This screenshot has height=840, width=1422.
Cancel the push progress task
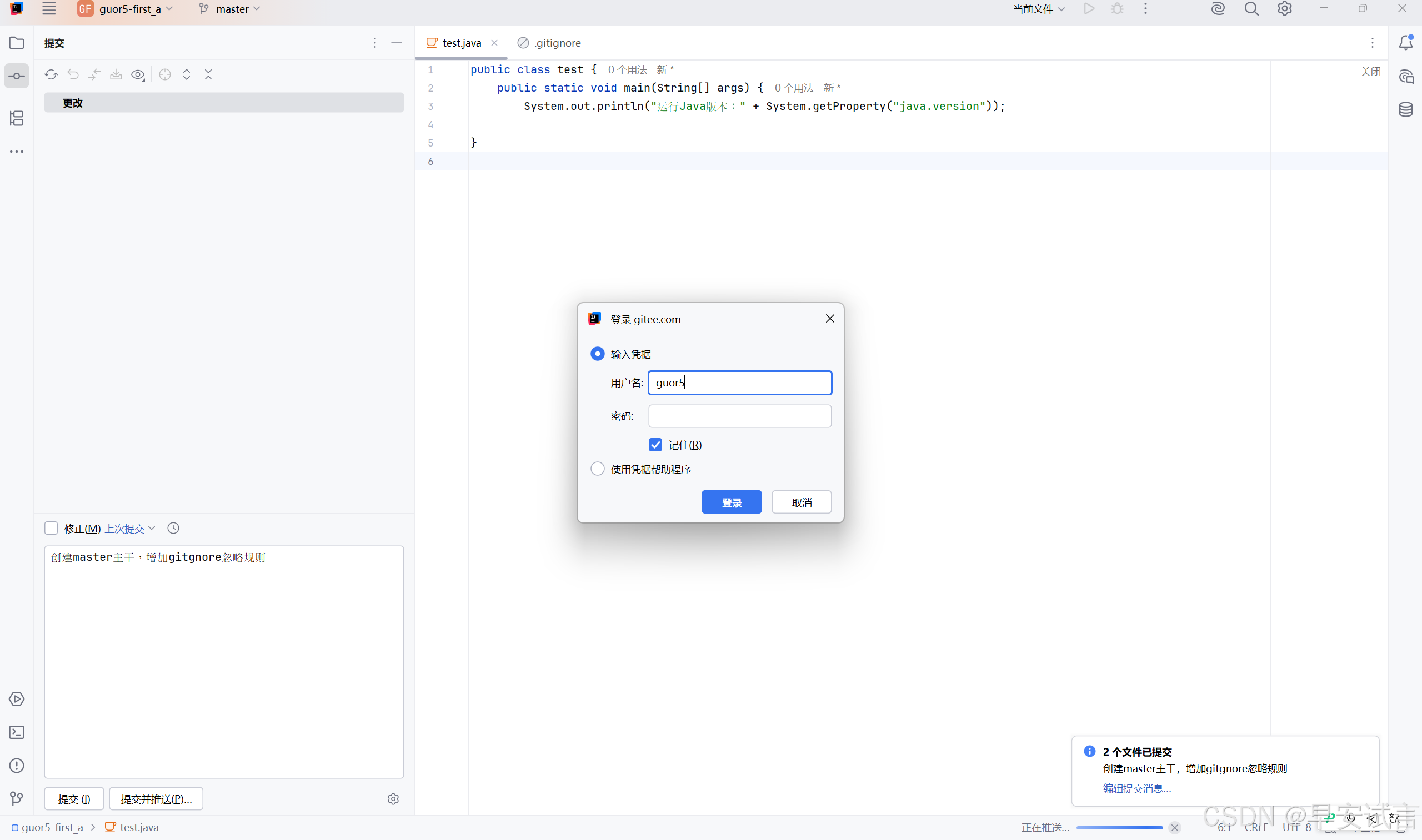pos(1174,828)
